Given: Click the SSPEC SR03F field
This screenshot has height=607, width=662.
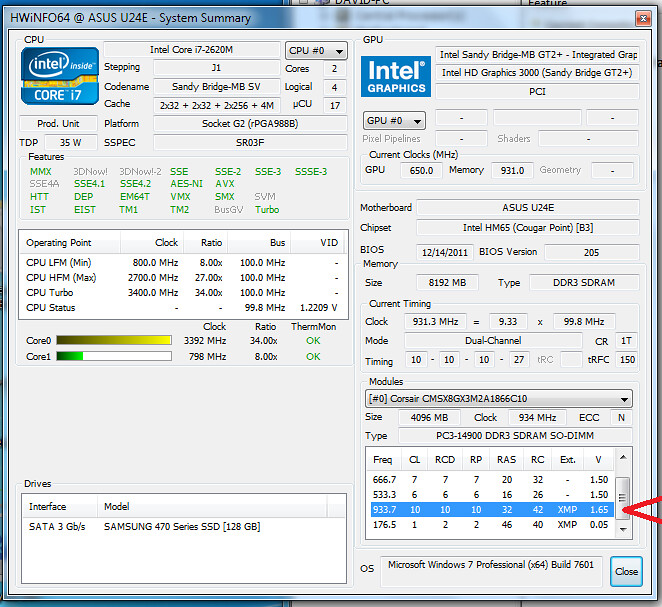Looking at the screenshot, I should tap(250, 143).
